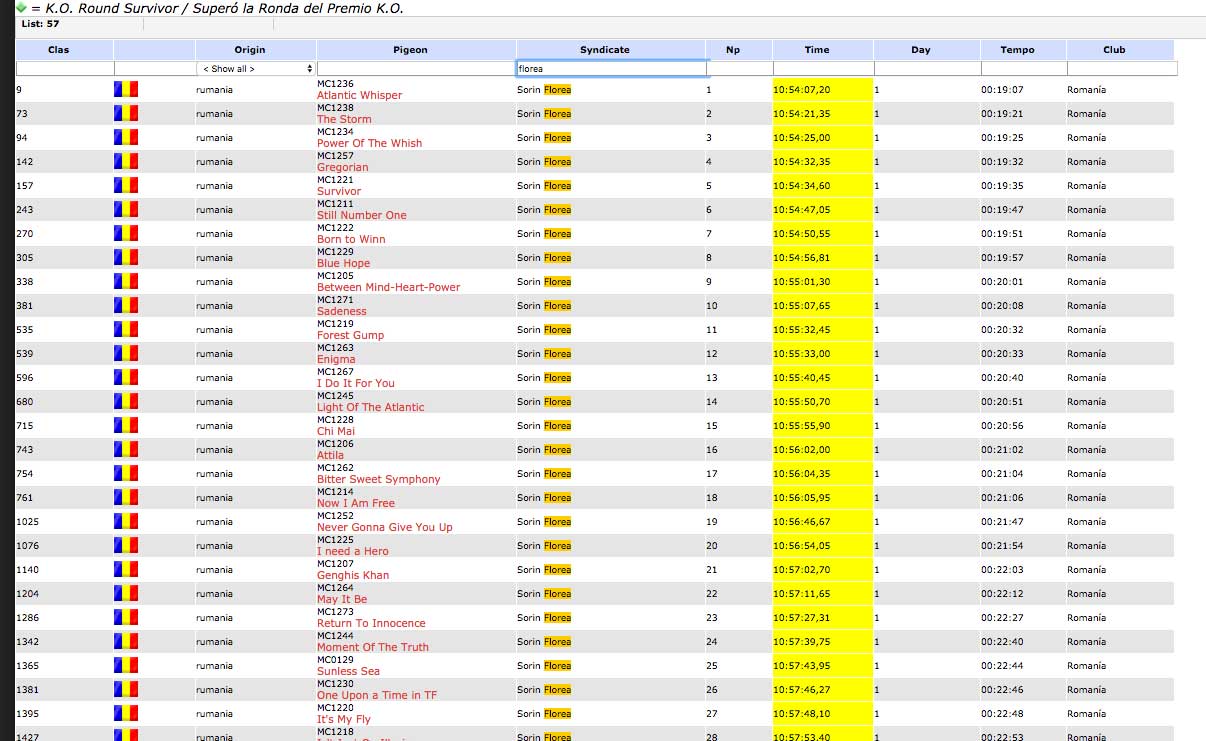Follow the Power Of The Whish link

click(x=369, y=143)
